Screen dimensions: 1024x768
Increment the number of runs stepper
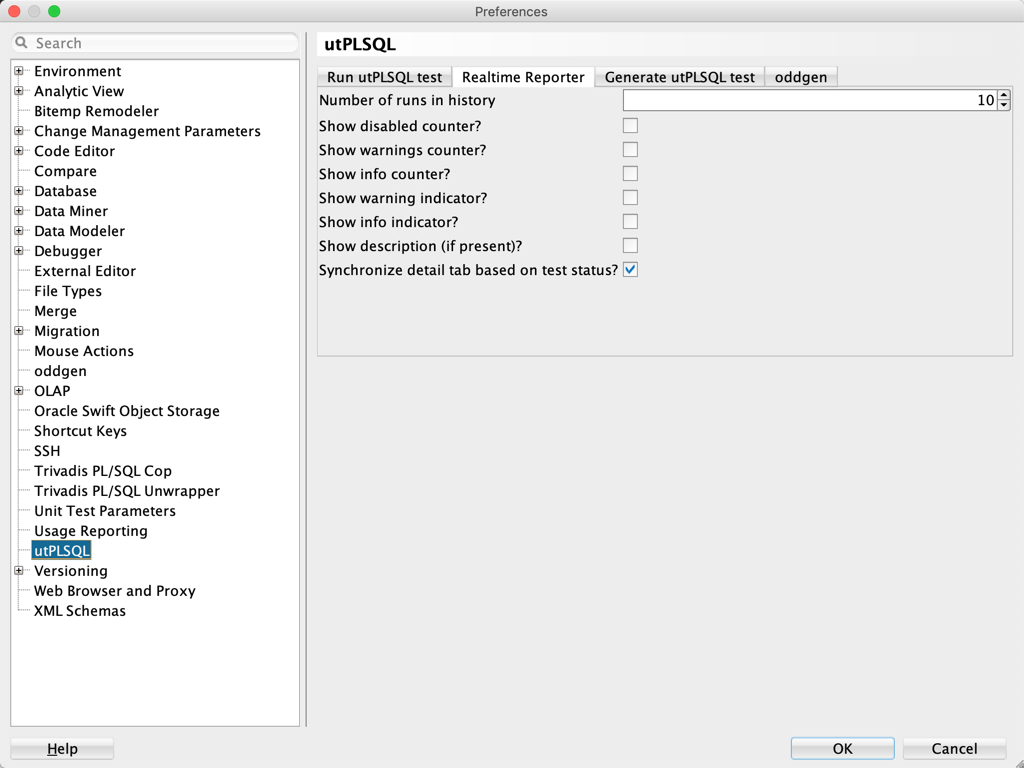click(x=1004, y=95)
